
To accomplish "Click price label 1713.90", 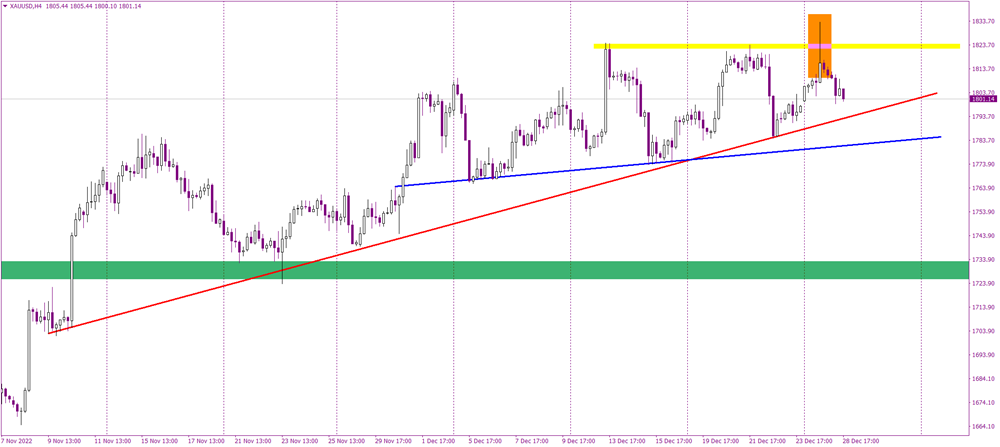I will pos(982,307).
